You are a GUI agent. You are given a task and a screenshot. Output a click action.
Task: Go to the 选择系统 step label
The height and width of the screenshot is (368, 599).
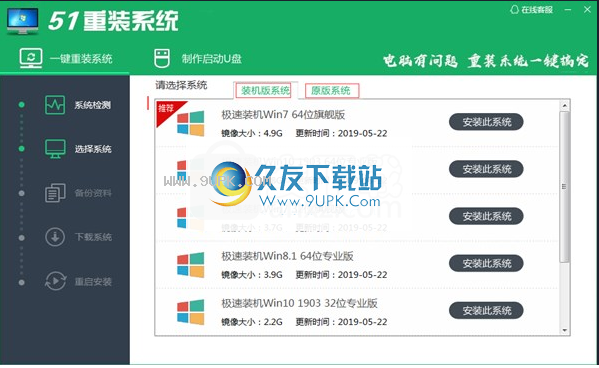coord(93,149)
